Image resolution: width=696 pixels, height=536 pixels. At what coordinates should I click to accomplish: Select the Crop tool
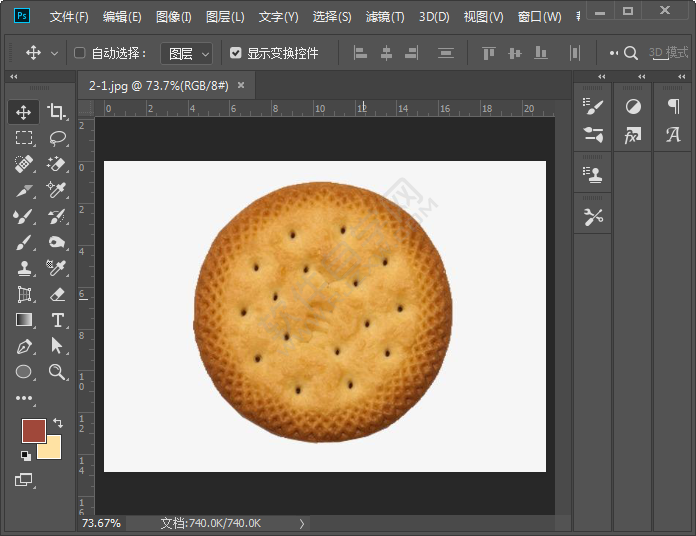(x=57, y=112)
